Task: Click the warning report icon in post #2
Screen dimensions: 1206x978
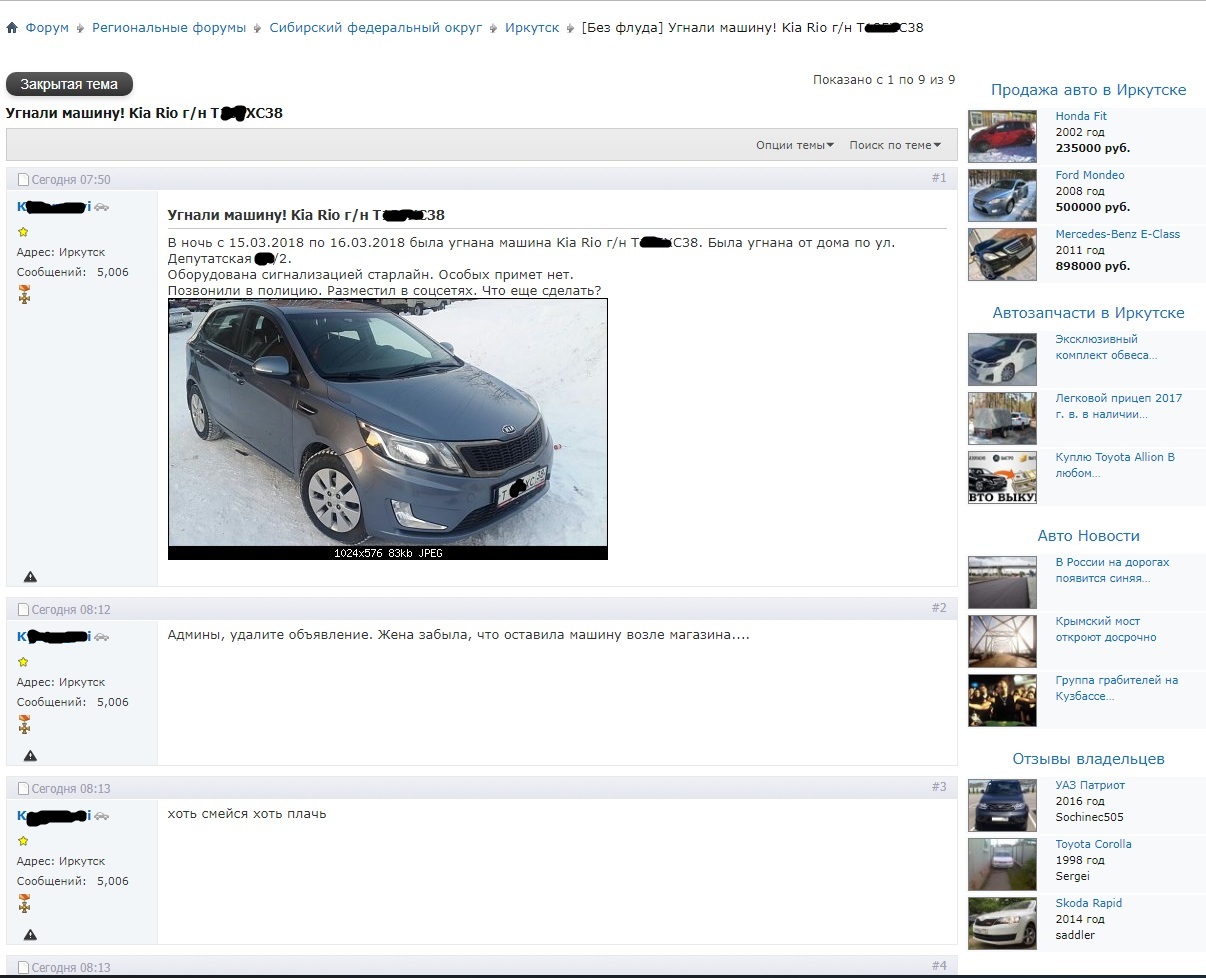Action: coord(30,756)
